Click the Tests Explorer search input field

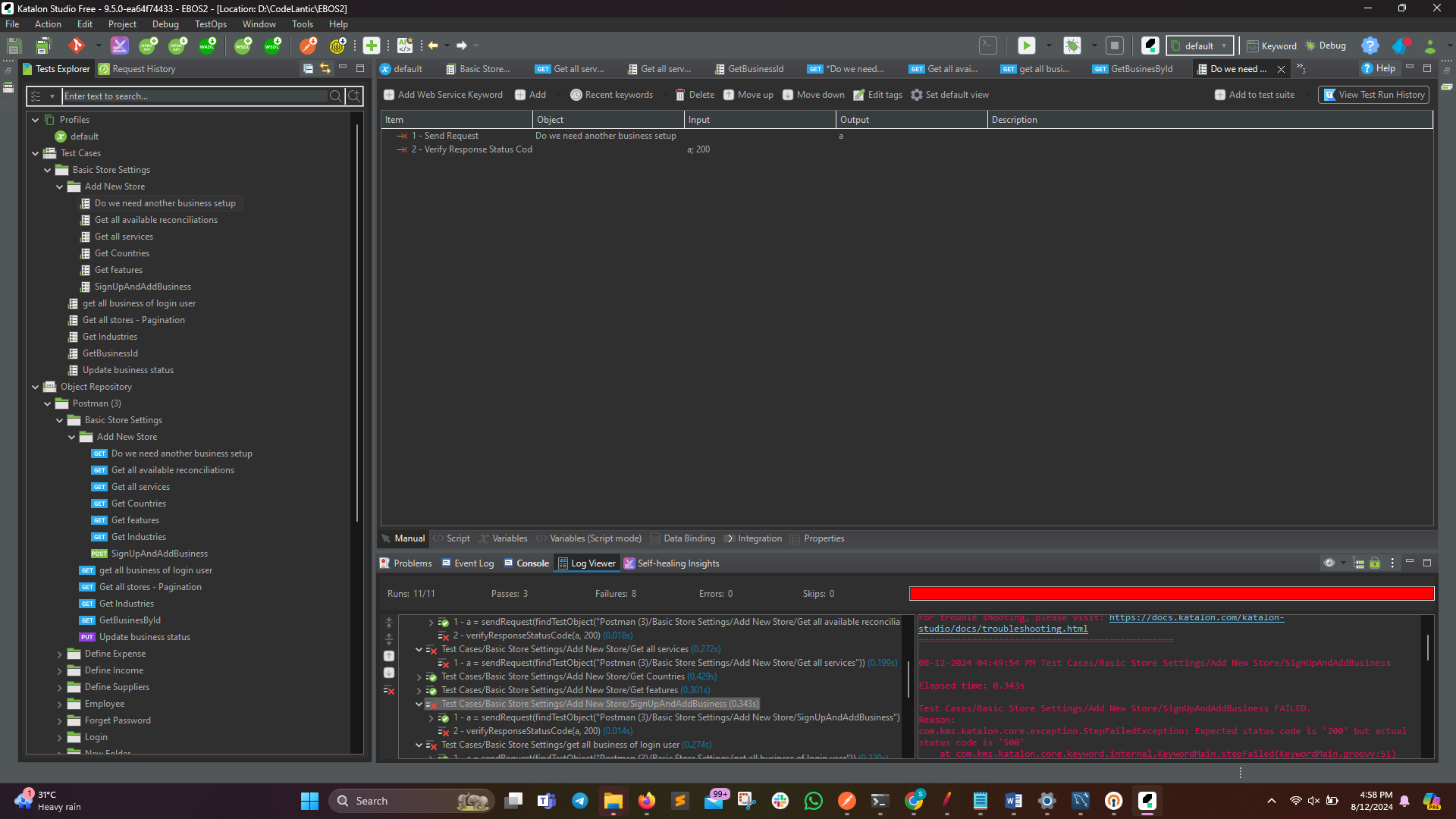(x=195, y=96)
